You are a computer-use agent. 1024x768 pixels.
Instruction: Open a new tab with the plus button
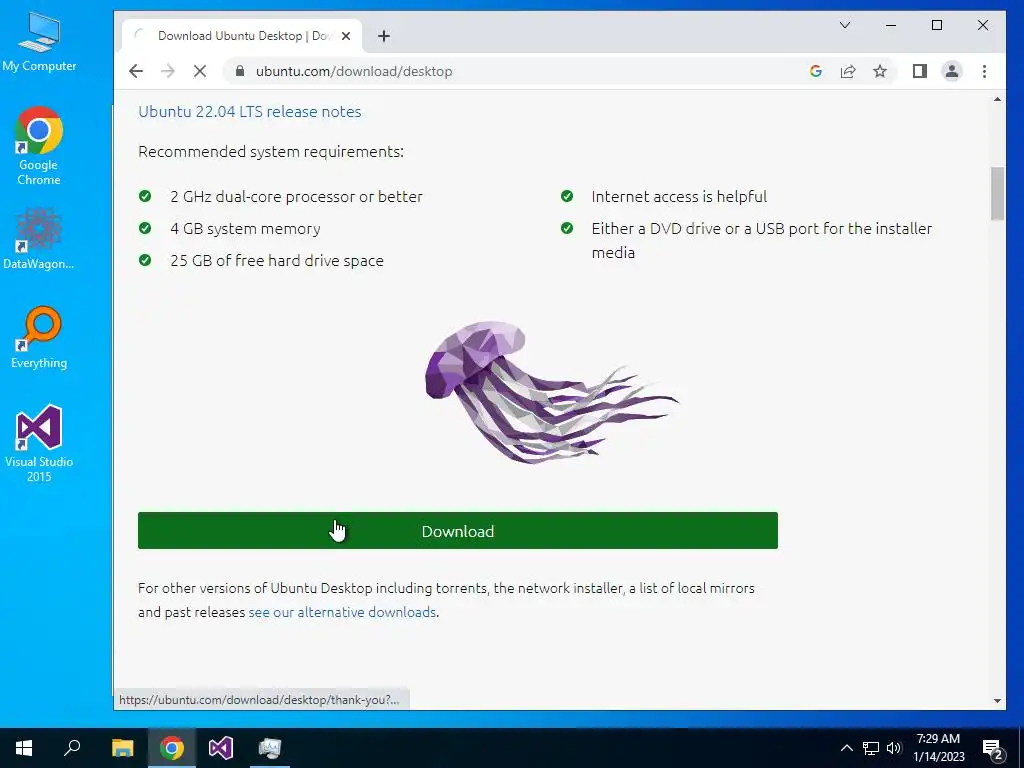[384, 36]
